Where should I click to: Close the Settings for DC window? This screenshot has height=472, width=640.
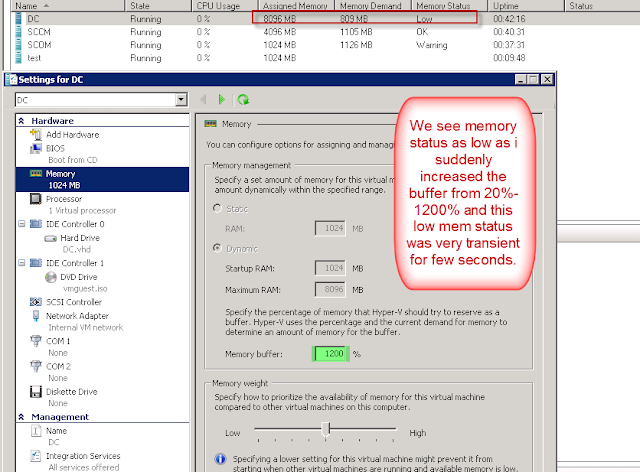coord(547,80)
